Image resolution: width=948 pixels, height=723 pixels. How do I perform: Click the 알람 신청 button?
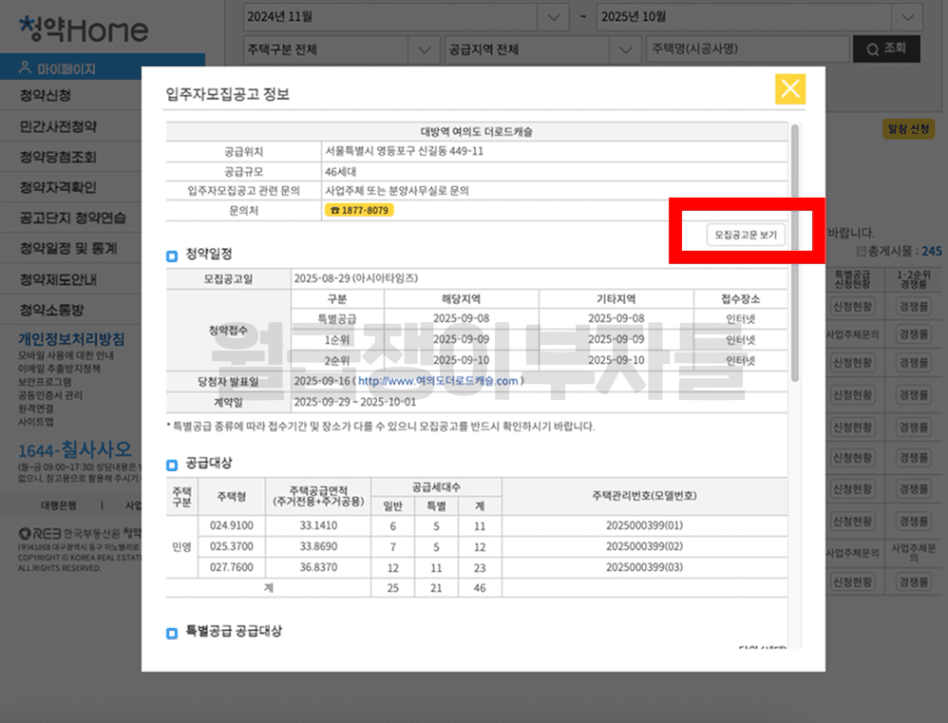909,129
